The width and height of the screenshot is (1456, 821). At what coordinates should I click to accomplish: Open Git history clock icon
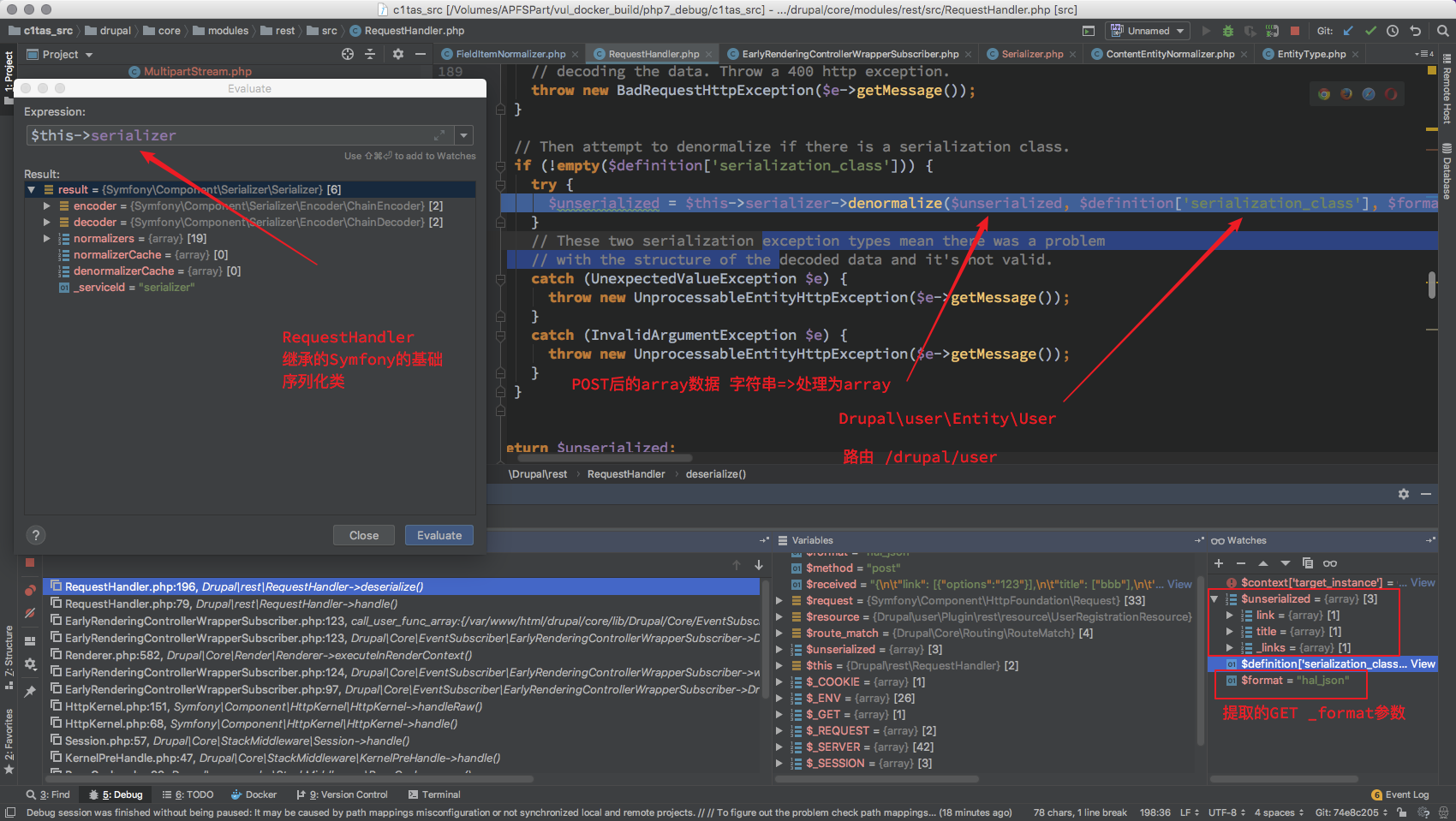click(1393, 31)
